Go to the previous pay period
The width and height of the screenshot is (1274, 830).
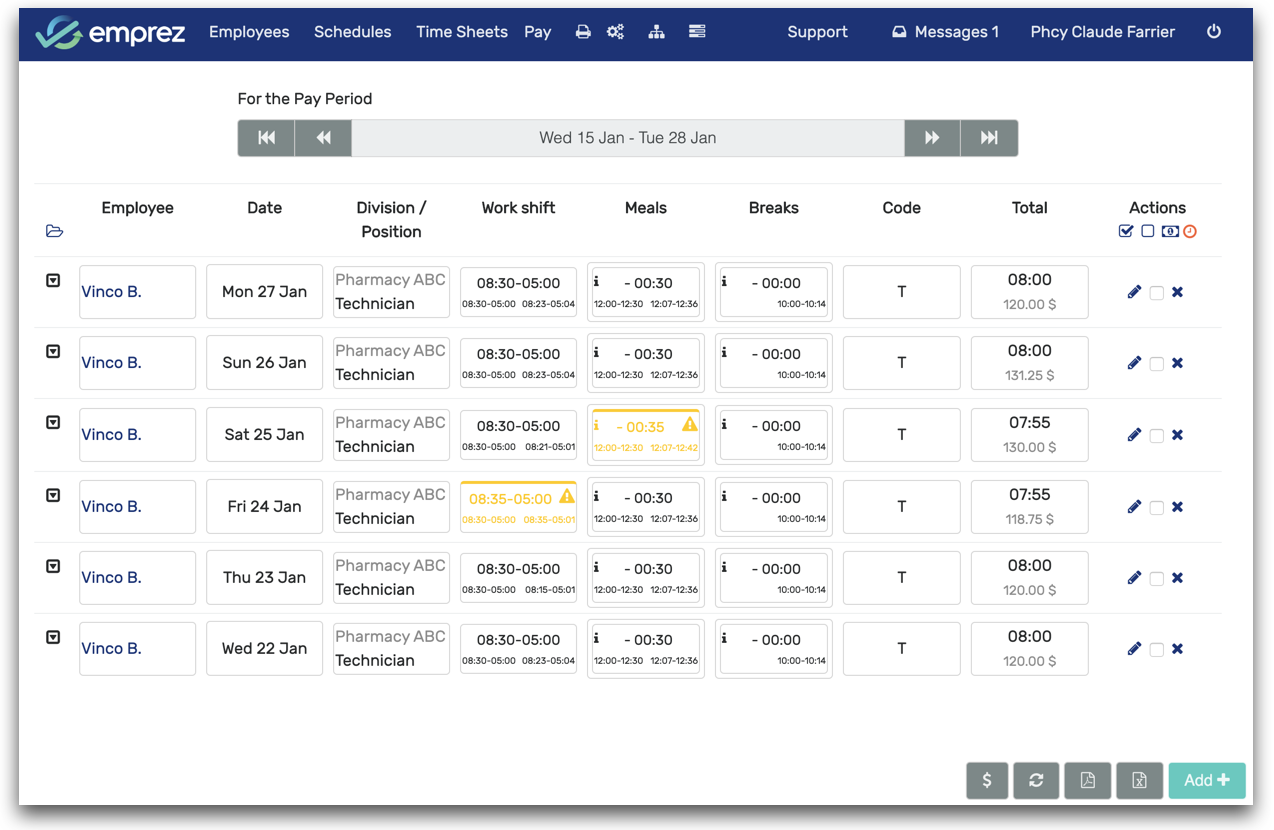(x=323, y=138)
